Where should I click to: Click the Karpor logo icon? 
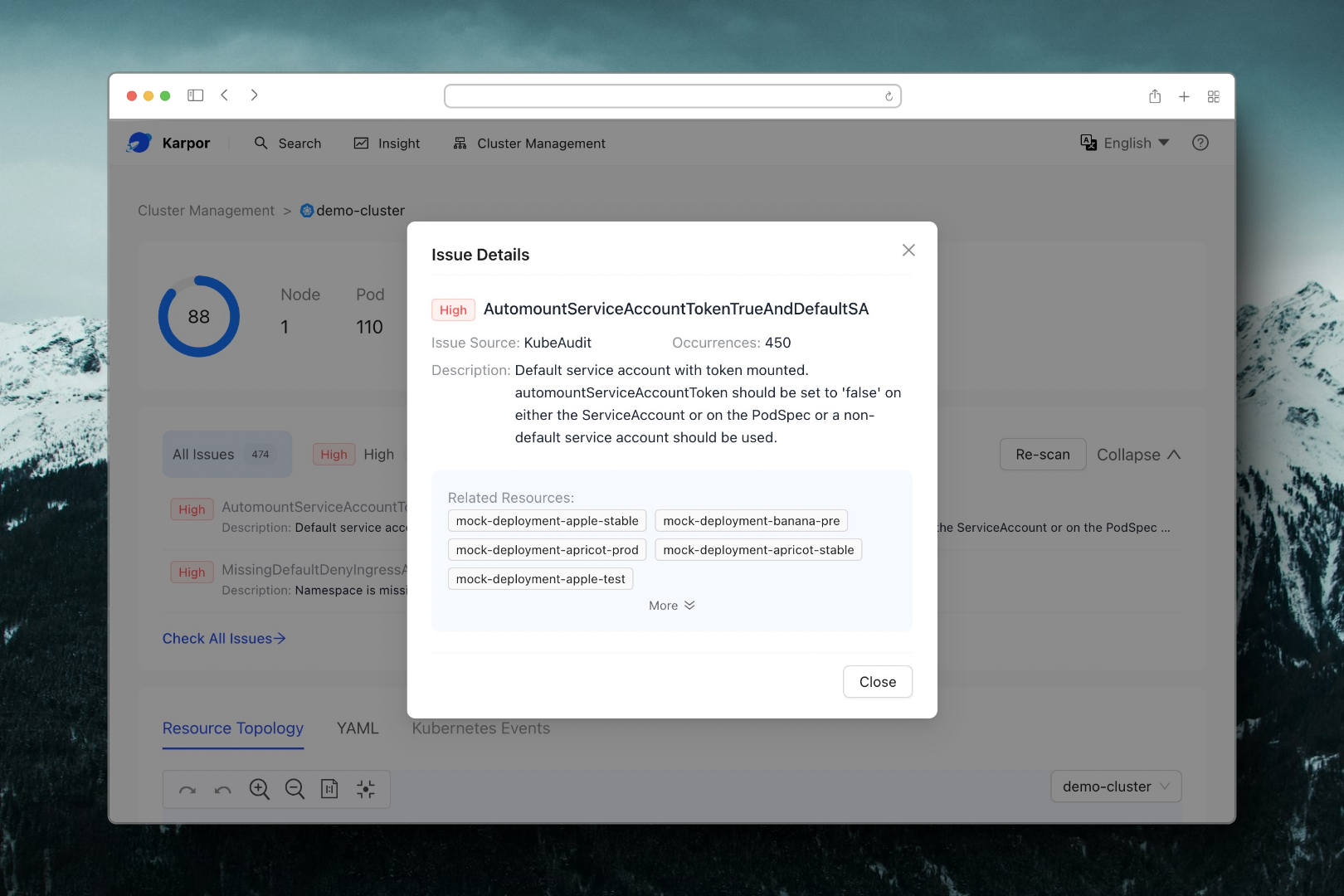(139, 143)
